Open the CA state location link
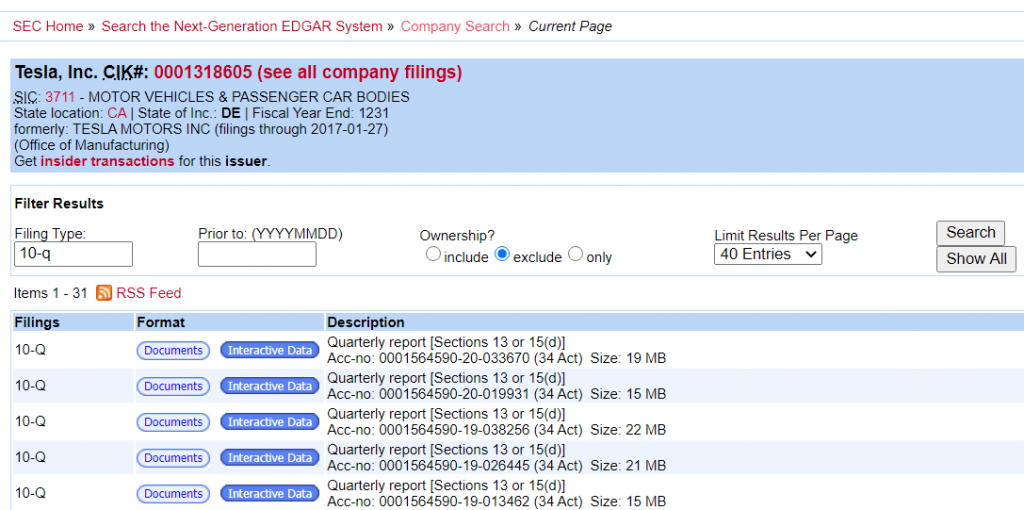 [x=117, y=113]
